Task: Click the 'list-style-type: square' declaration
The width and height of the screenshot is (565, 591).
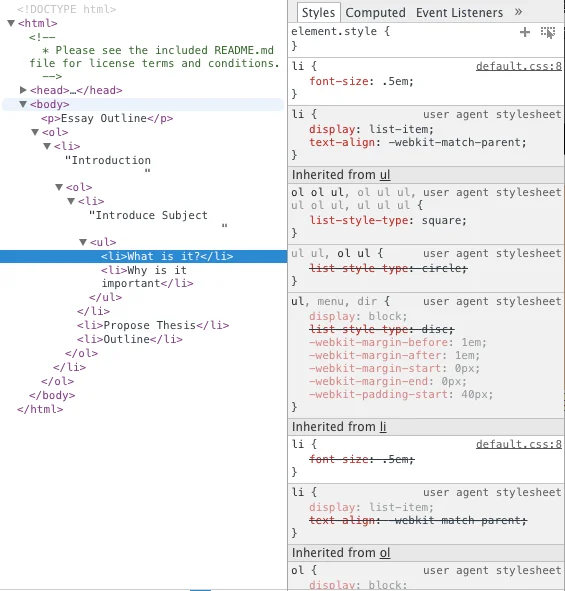Action: pos(388,220)
